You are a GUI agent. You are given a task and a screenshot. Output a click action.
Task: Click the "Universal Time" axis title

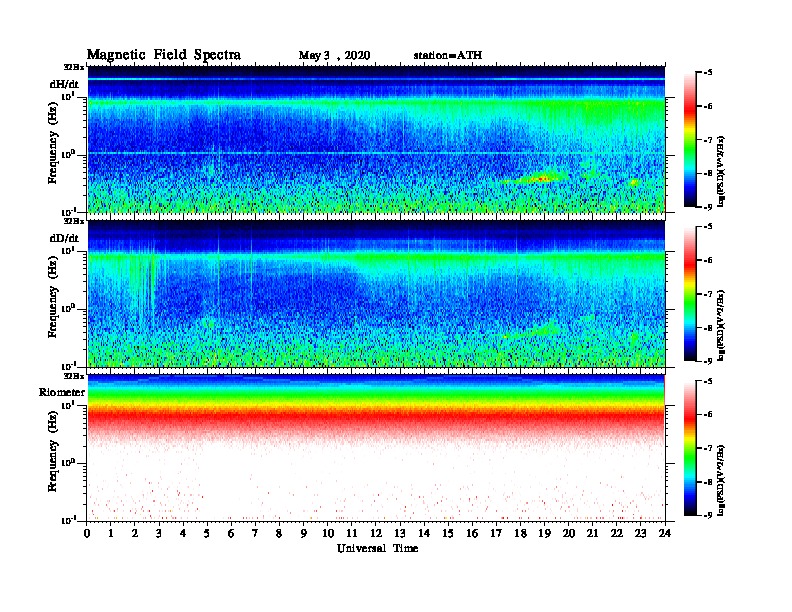point(377,548)
